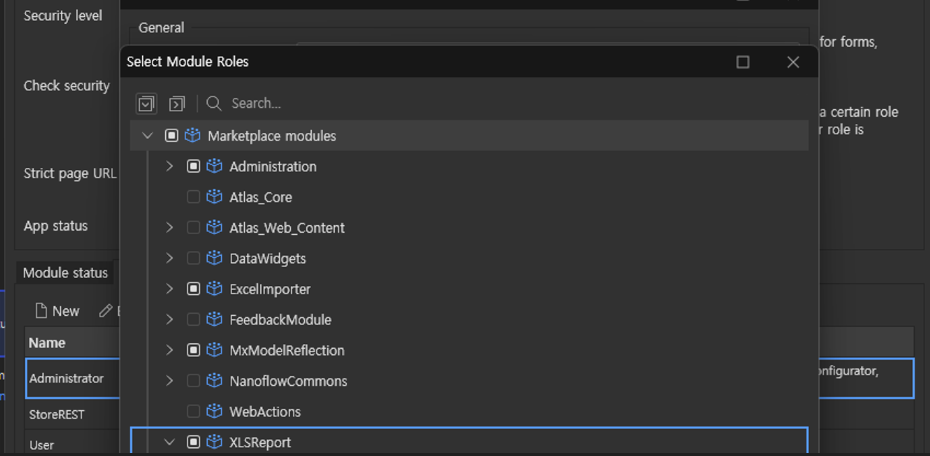930x456 pixels.
Task: Check the DataWidgets checkbox
Action: [x=193, y=259]
